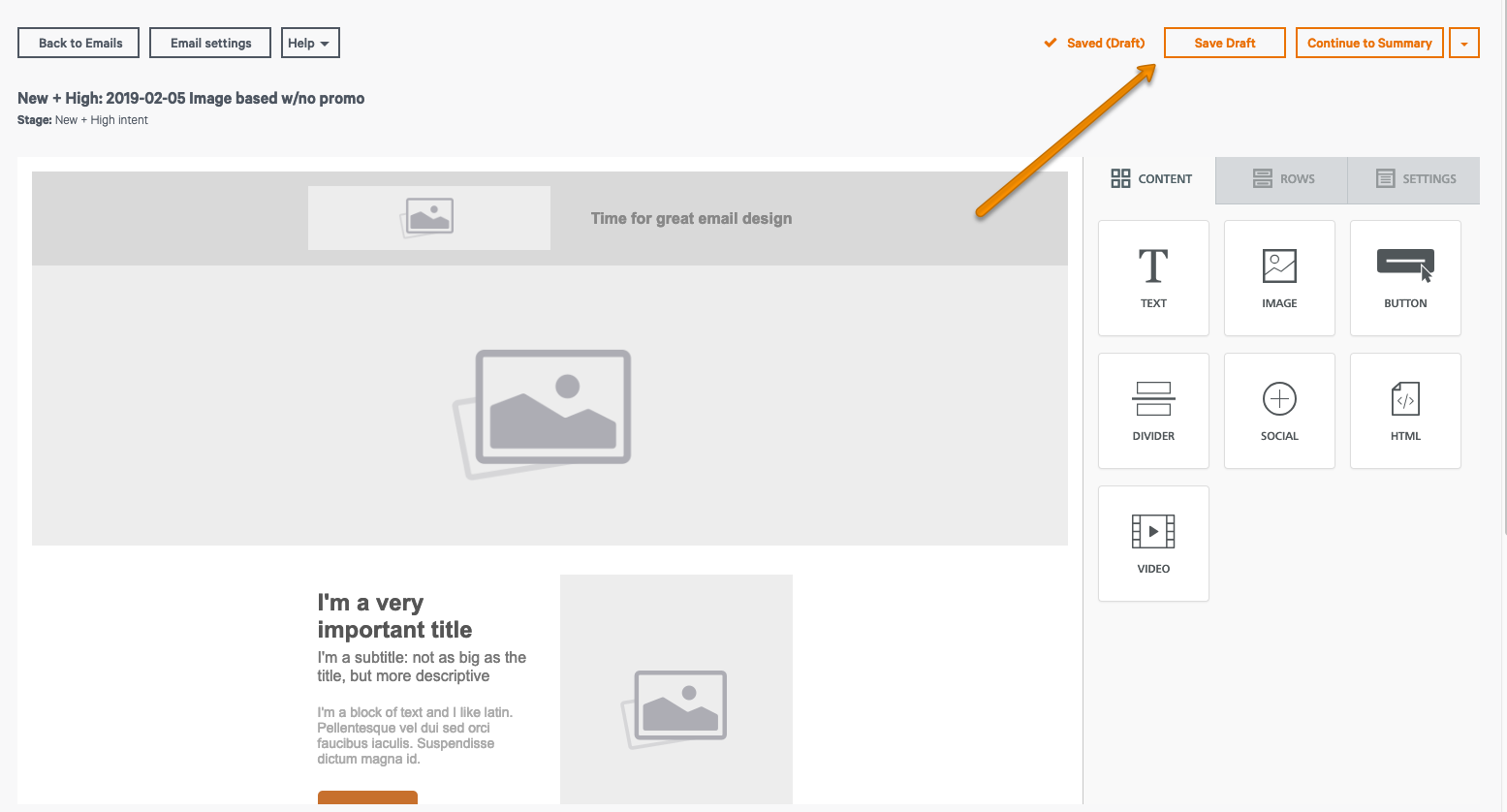
Task: Add a Divider content block
Action: pyautogui.click(x=1153, y=411)
